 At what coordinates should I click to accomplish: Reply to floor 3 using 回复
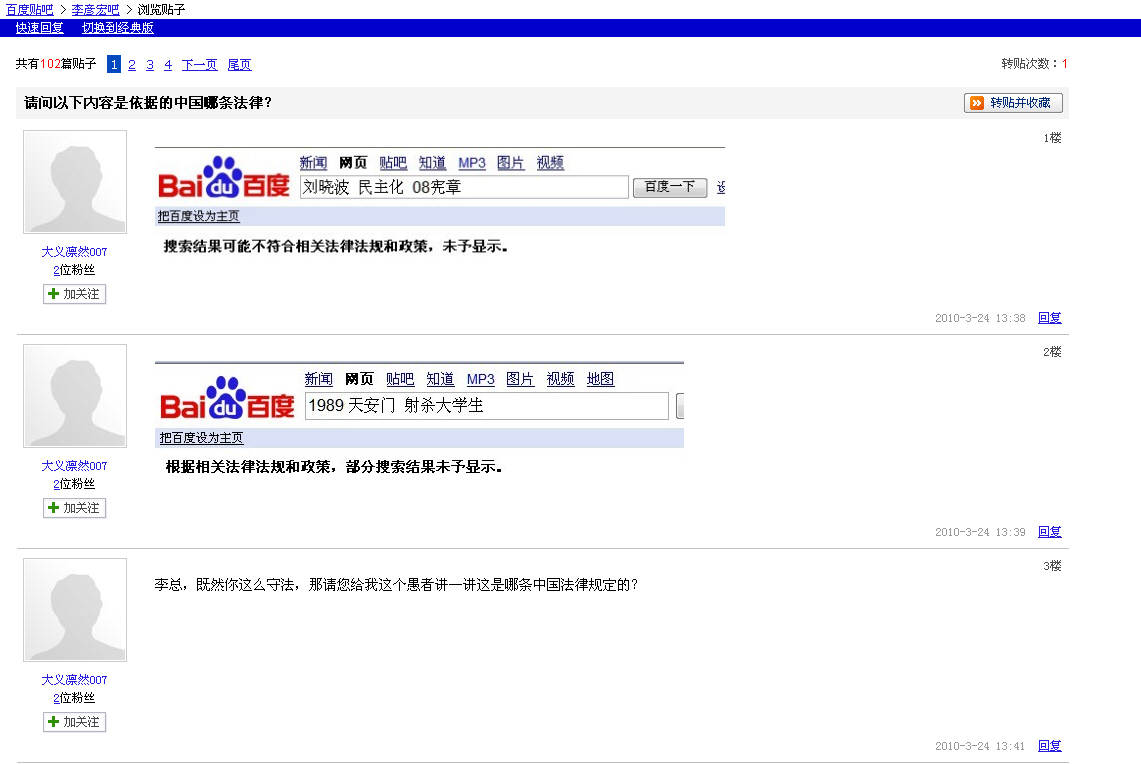1049,746
